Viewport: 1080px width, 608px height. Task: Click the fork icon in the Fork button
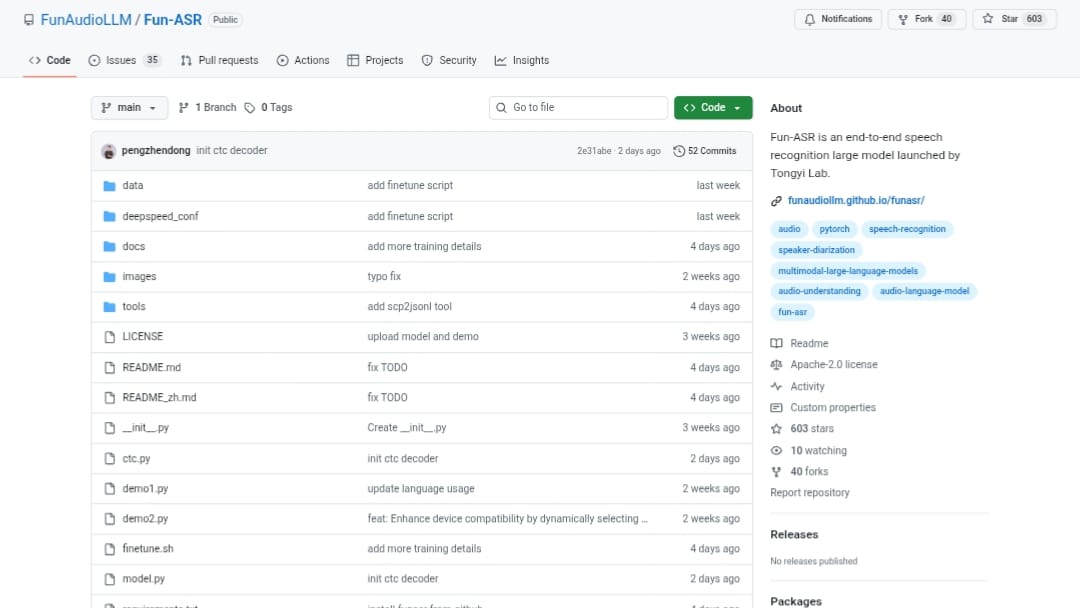903,19
